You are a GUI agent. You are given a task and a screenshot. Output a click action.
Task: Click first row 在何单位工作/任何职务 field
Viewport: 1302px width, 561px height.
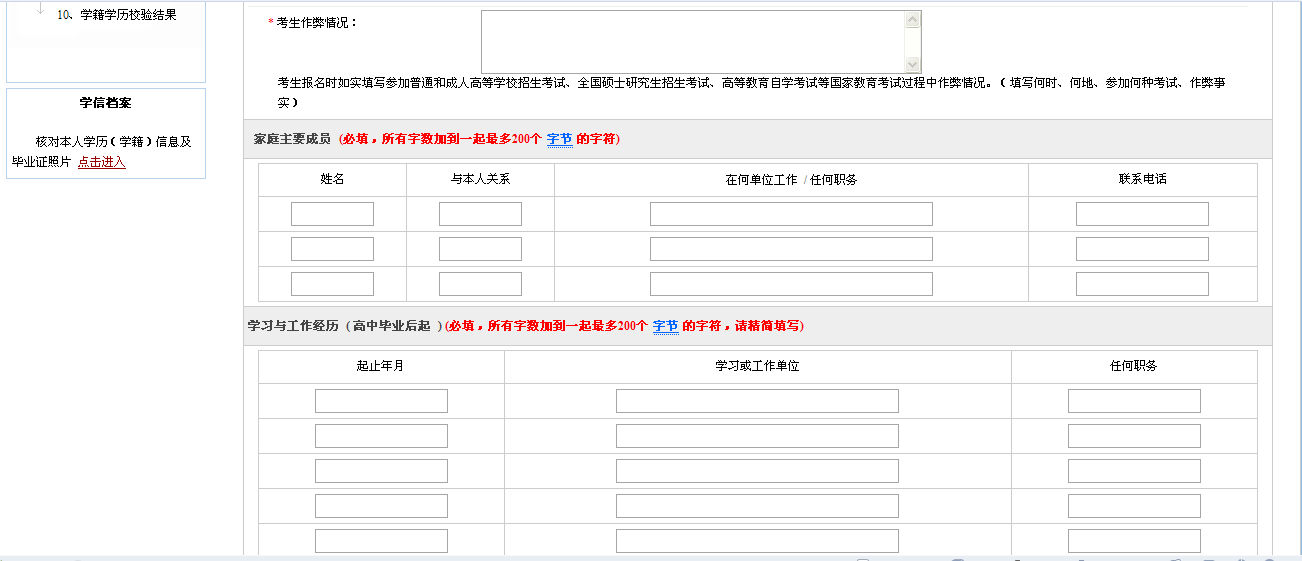click(791, 214)
